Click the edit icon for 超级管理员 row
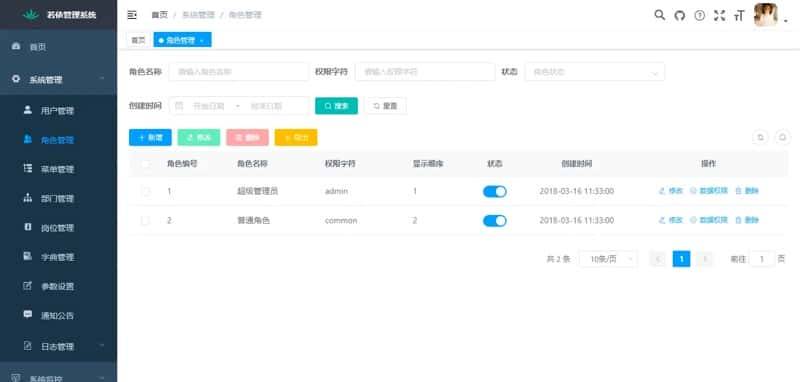The width and height of the screenshot is (800, 382). (662, 191)
